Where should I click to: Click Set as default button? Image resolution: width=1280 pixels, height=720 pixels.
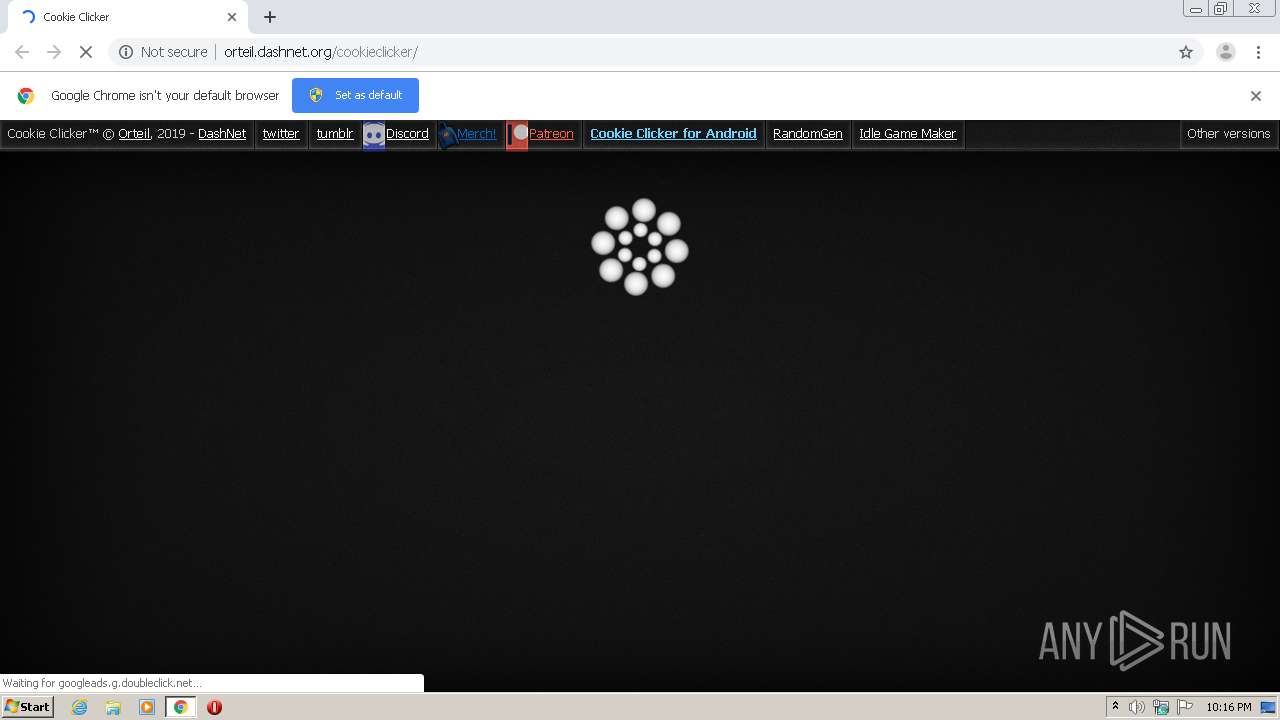355,95
